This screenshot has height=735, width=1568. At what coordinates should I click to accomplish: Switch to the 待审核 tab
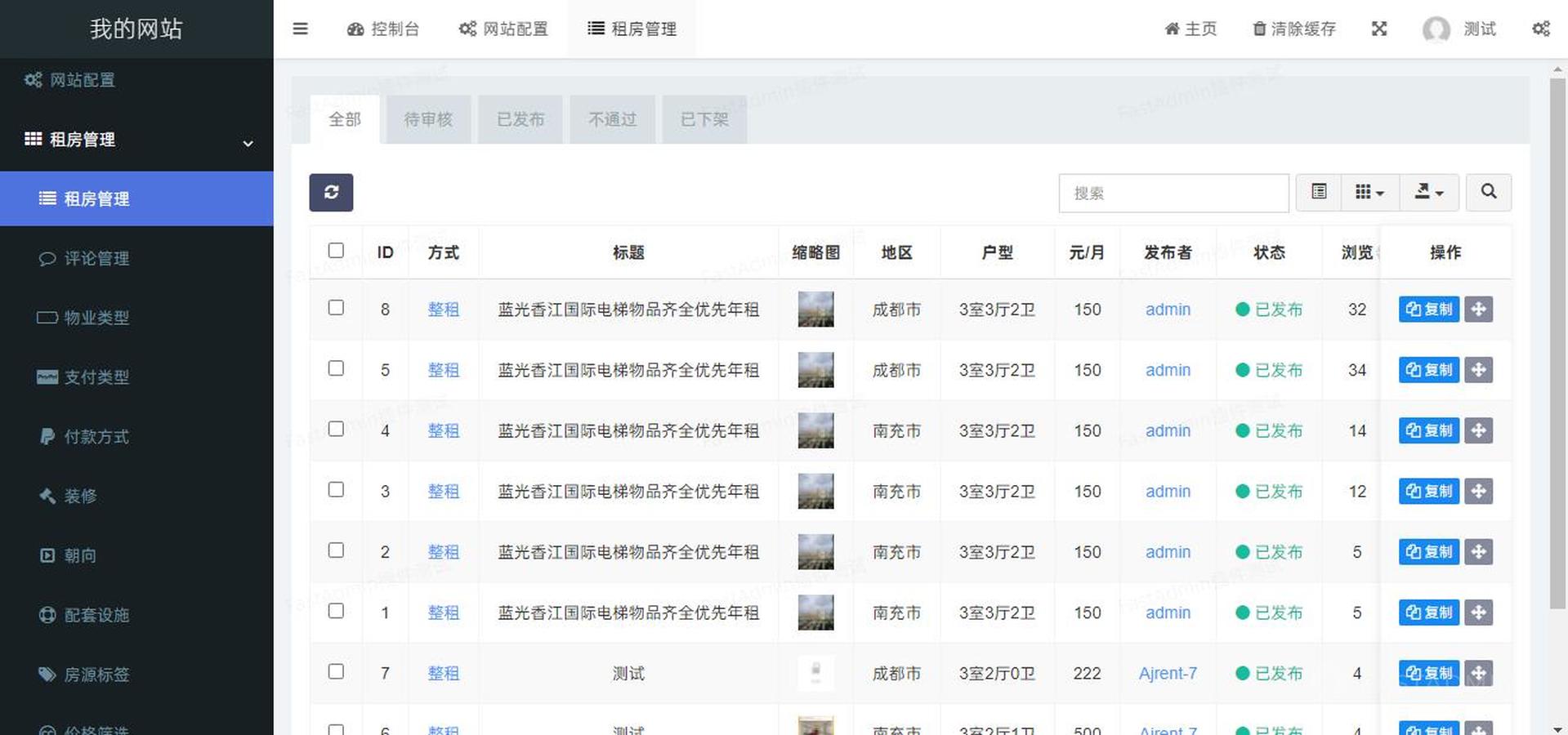pos(428,119)
